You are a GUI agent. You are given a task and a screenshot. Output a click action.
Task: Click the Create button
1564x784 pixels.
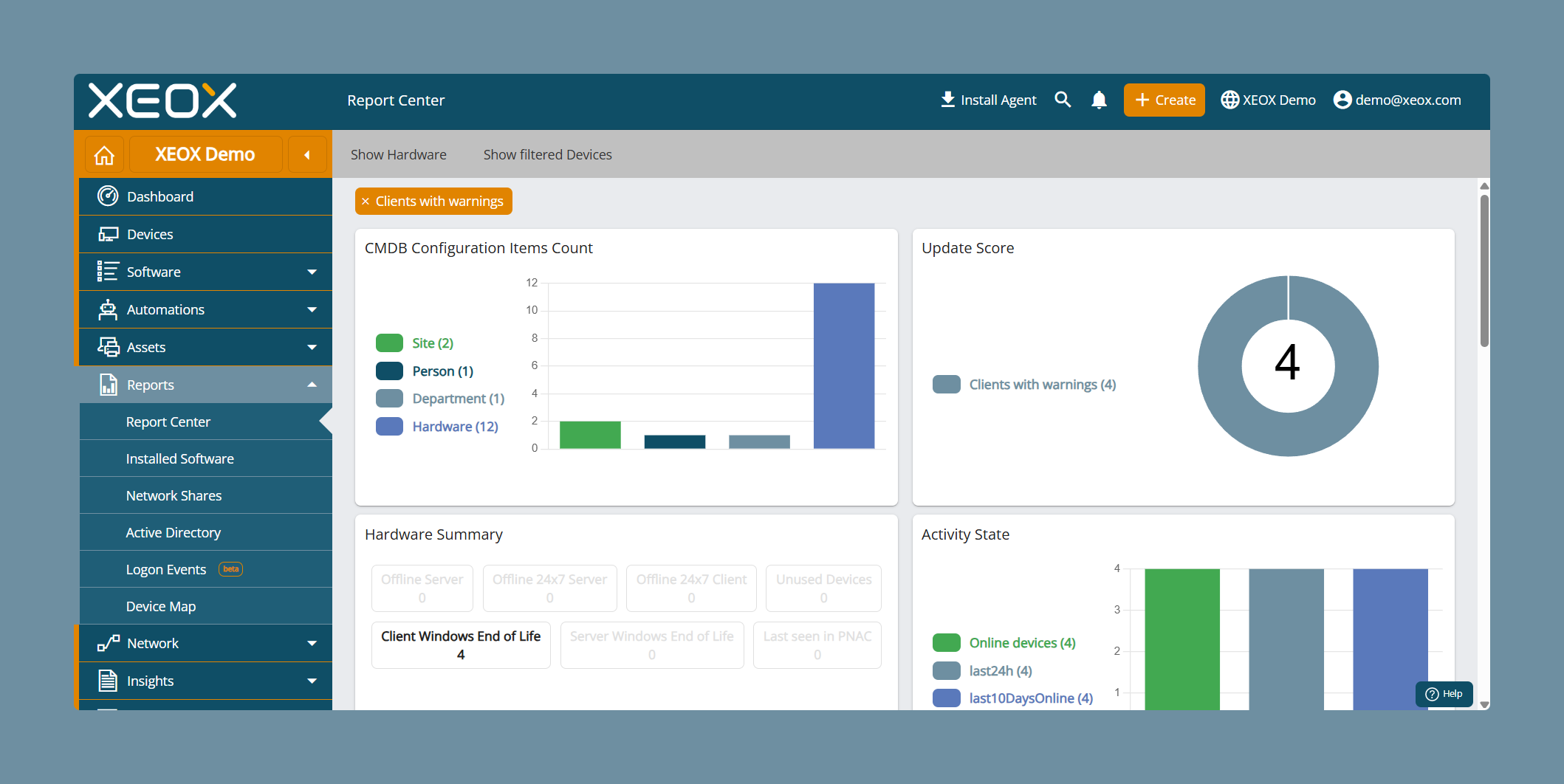[1164, 100]
